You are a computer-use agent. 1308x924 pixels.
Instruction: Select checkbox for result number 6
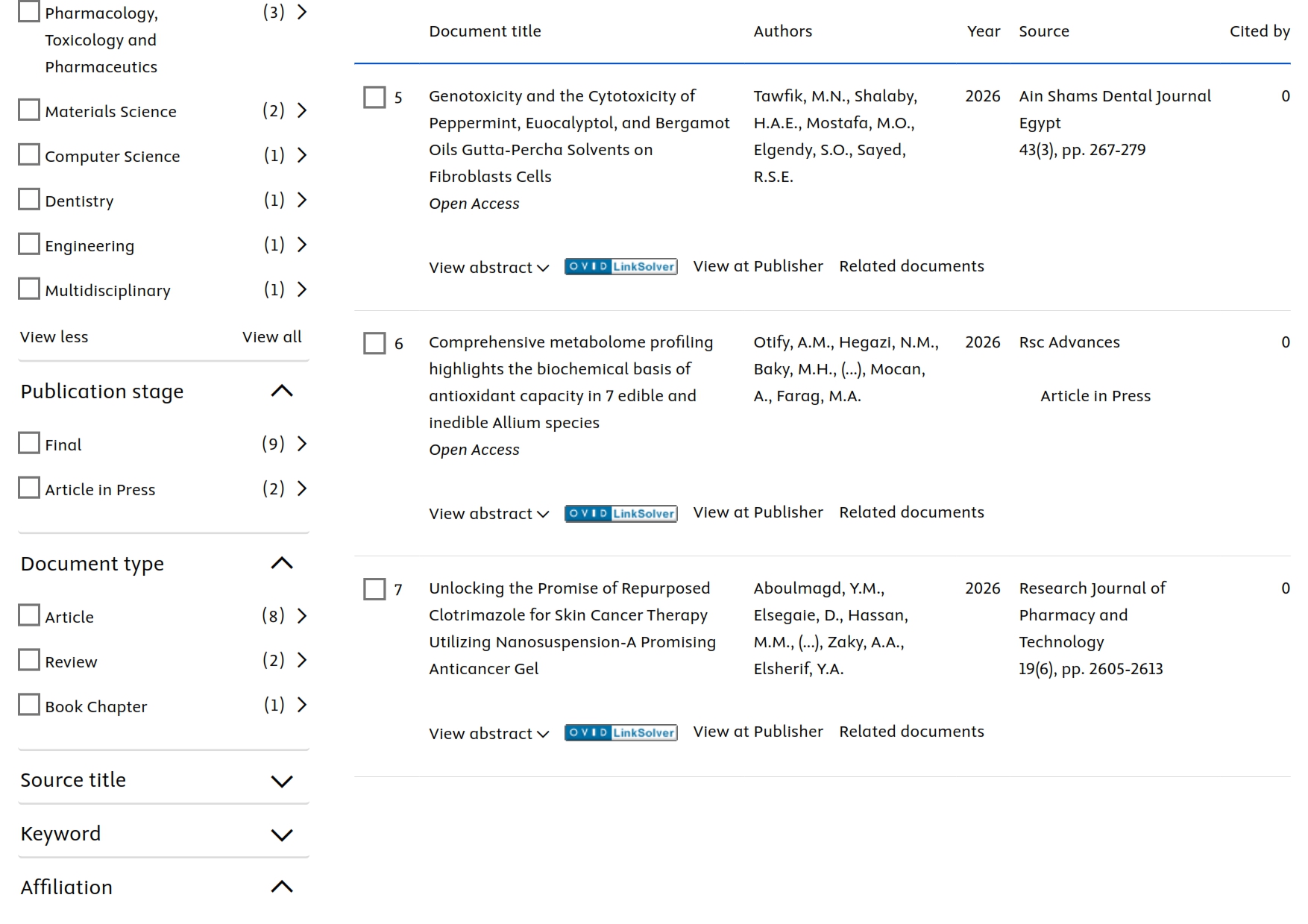click(374, 343)
